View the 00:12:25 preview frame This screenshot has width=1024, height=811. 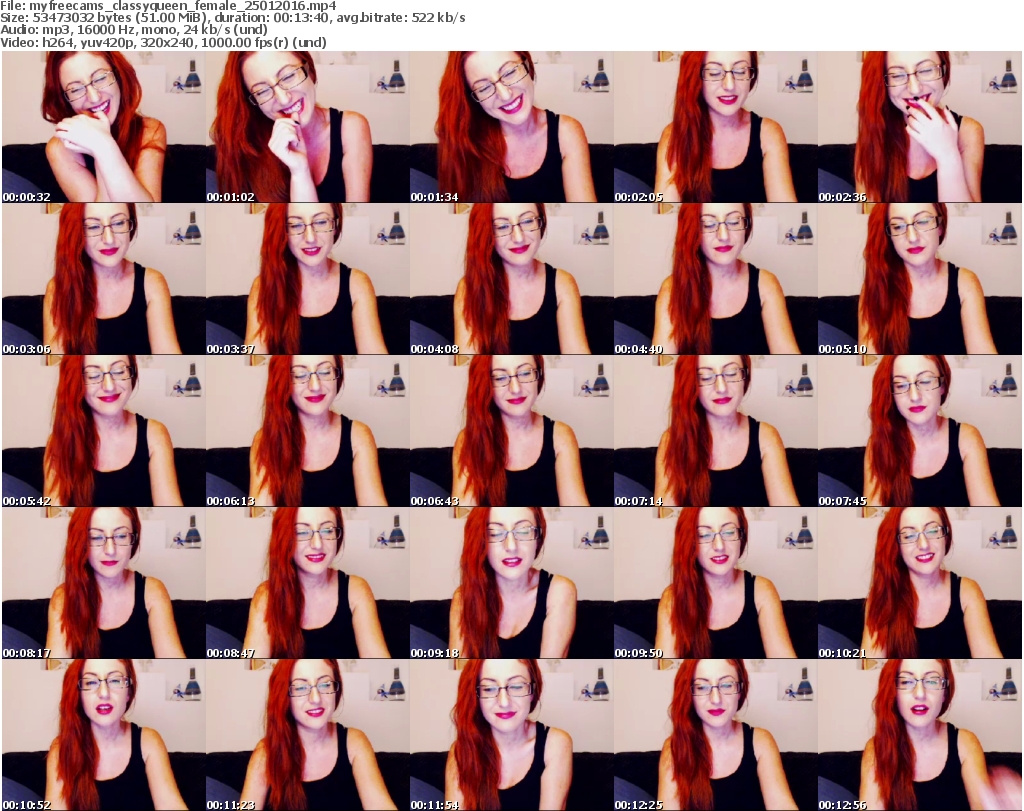[x=716, y=735]
